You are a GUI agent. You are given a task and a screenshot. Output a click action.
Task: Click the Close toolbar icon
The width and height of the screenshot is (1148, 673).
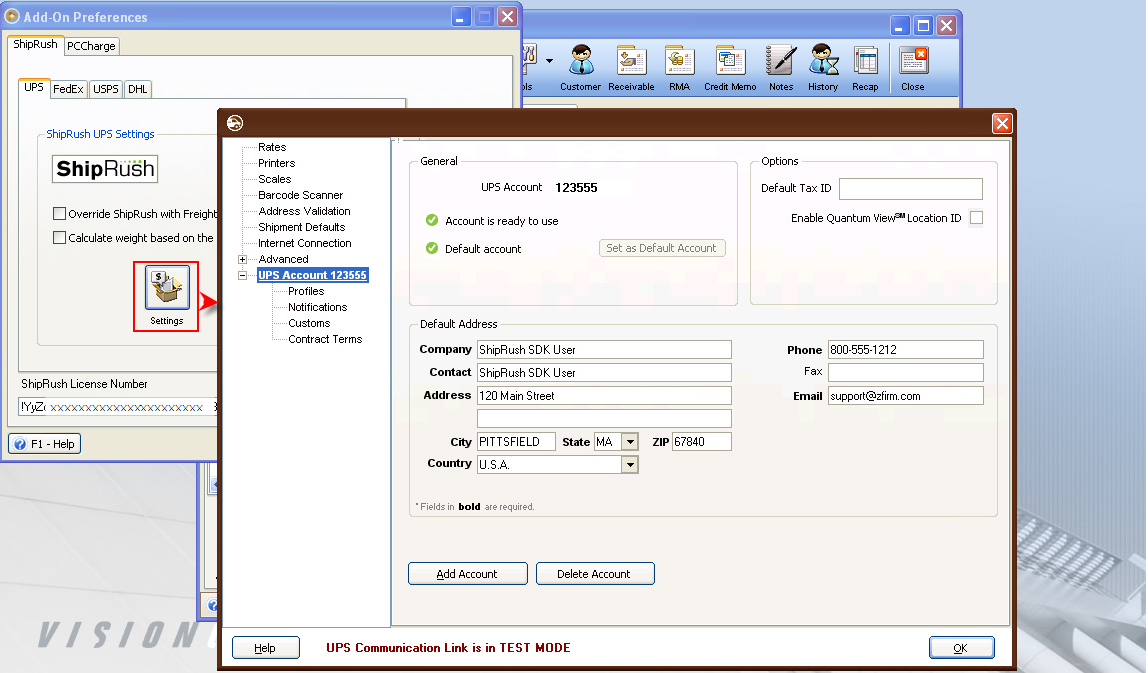coord(913,68)
